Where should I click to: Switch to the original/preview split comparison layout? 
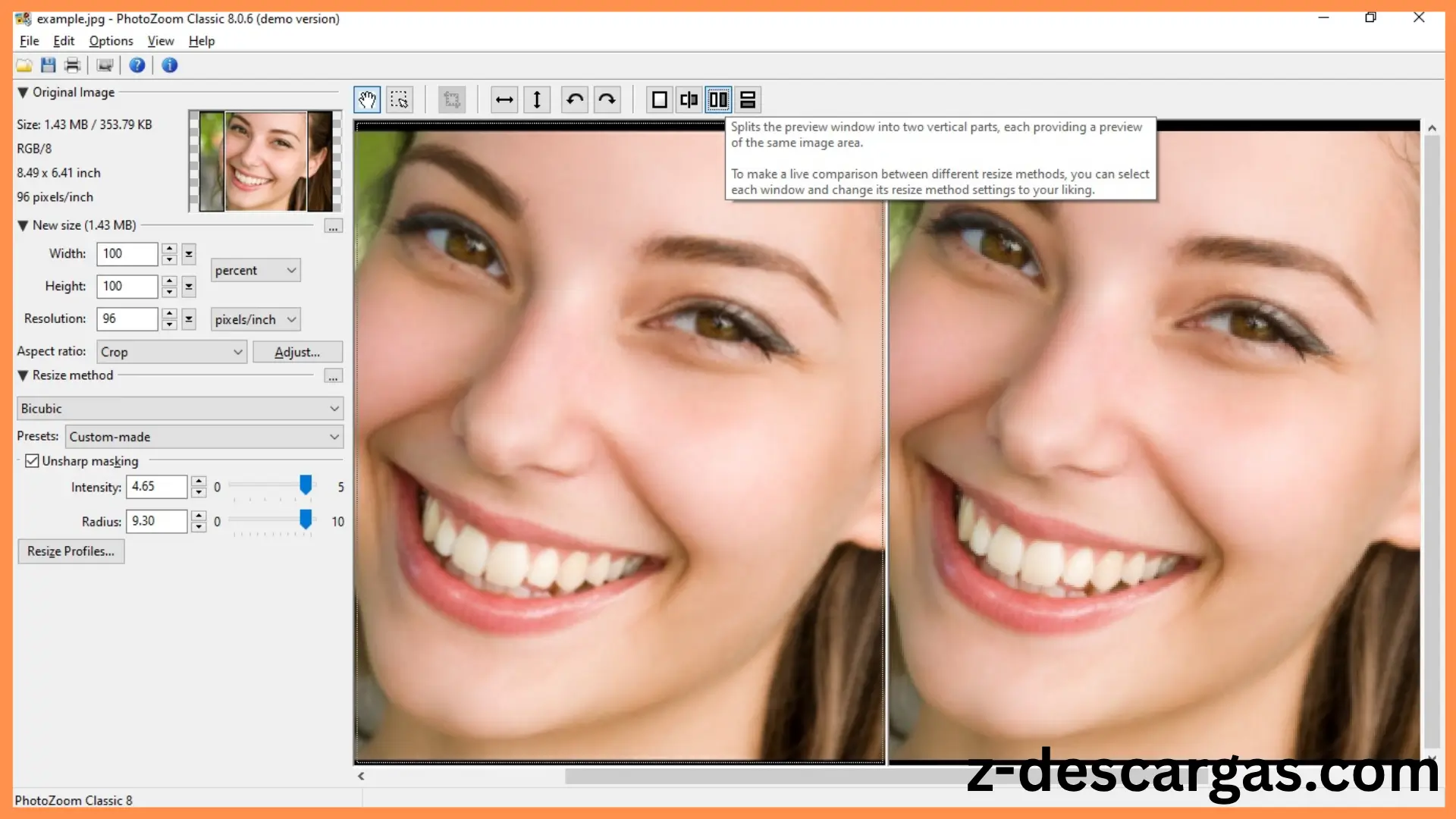point(689,99)
